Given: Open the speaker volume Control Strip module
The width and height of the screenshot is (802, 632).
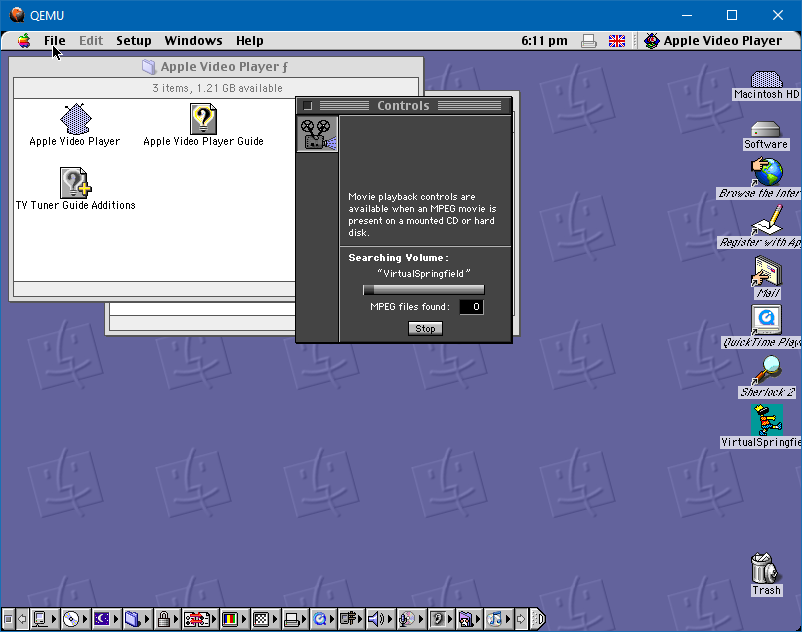Looking at the screenshot, I should click(x=378, y=619).
